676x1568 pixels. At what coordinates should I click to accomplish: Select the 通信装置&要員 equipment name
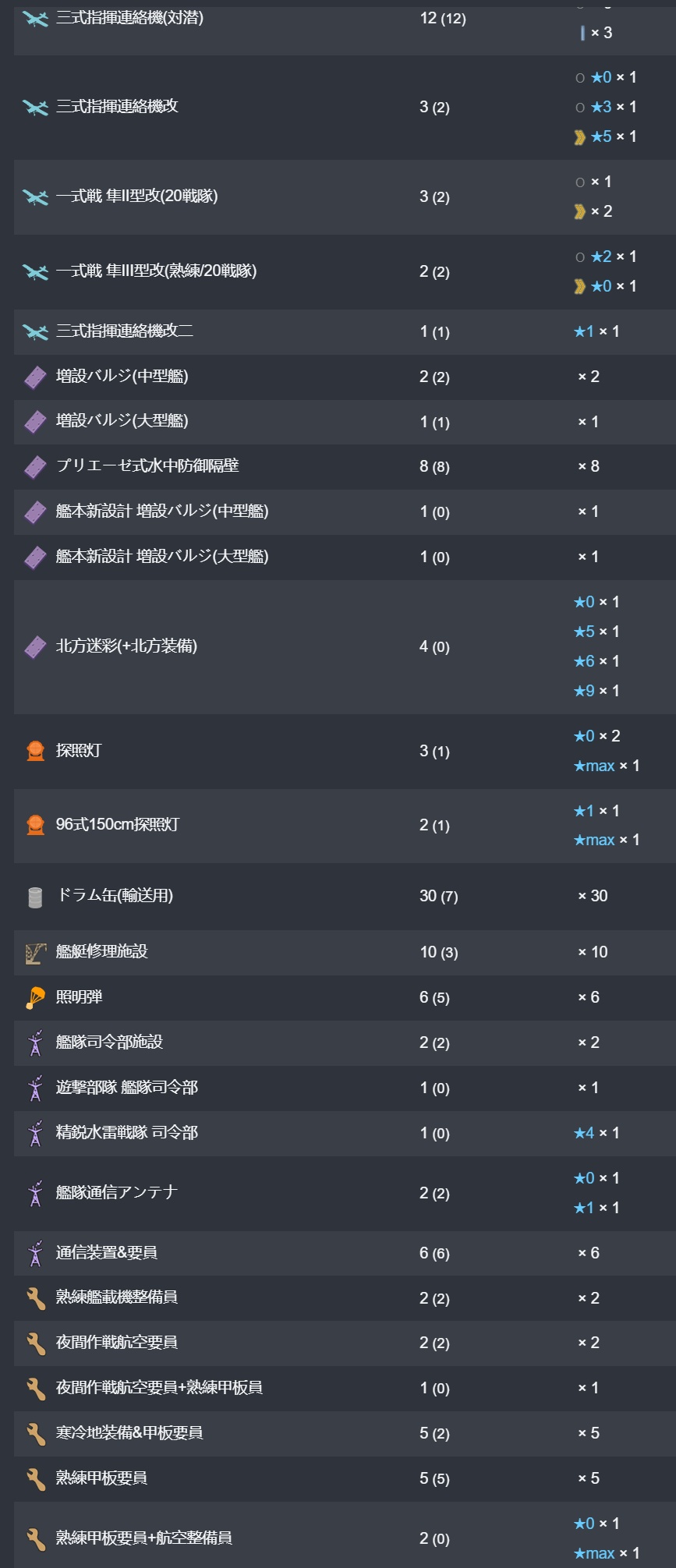click(x=107, y=1253)
